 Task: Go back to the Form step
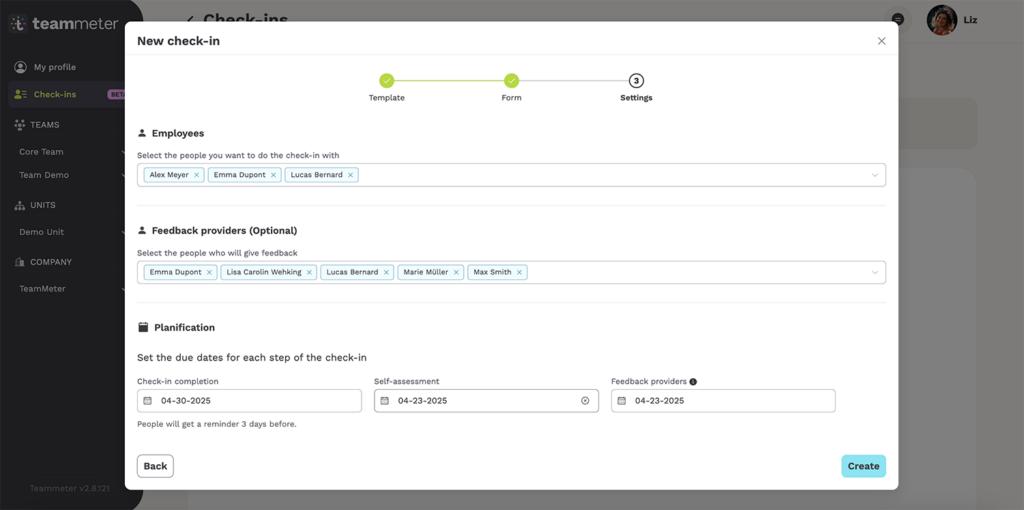click(x=511, y=81)
